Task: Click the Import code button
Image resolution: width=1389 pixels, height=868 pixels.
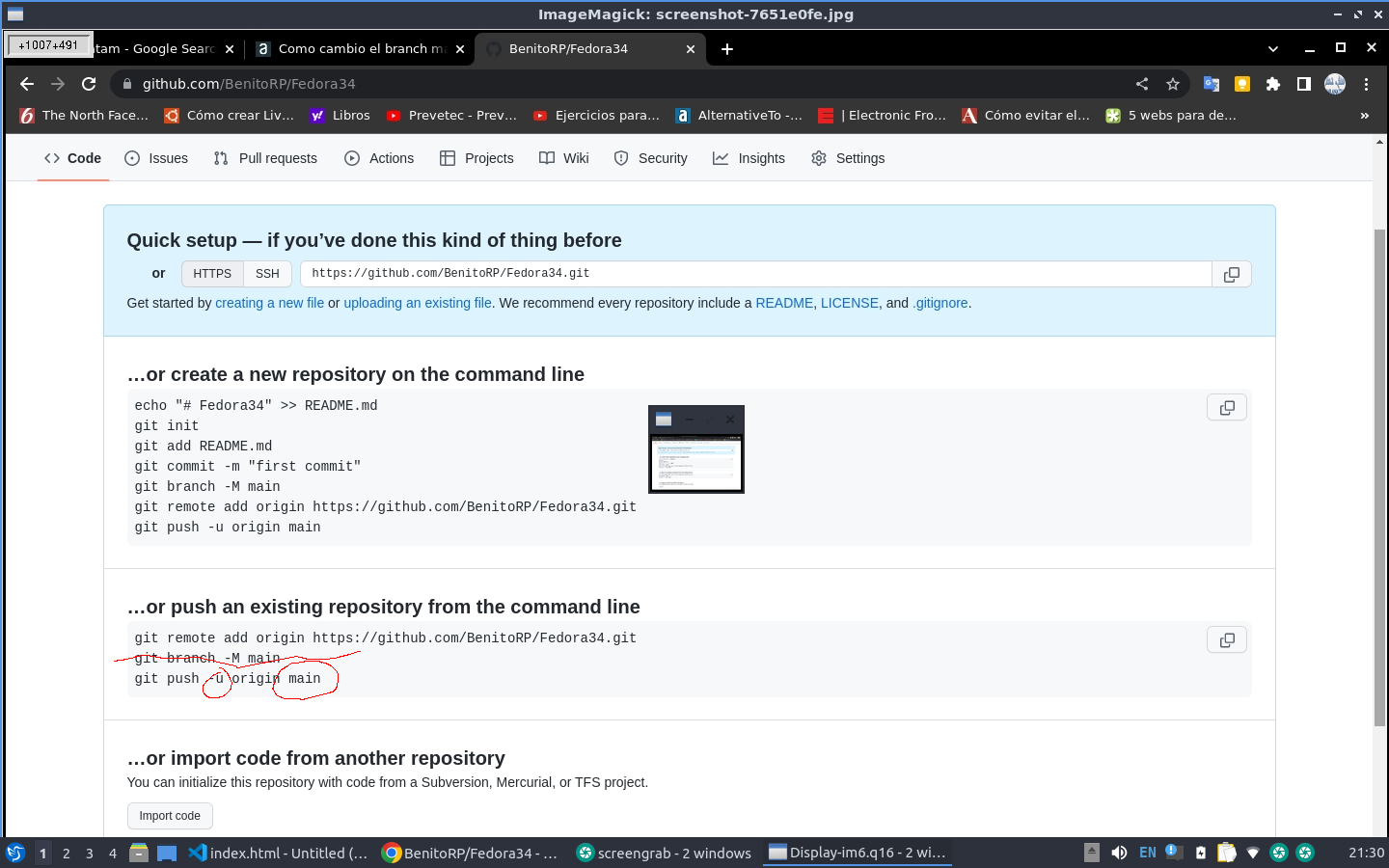Action: (x=170, y=816)
